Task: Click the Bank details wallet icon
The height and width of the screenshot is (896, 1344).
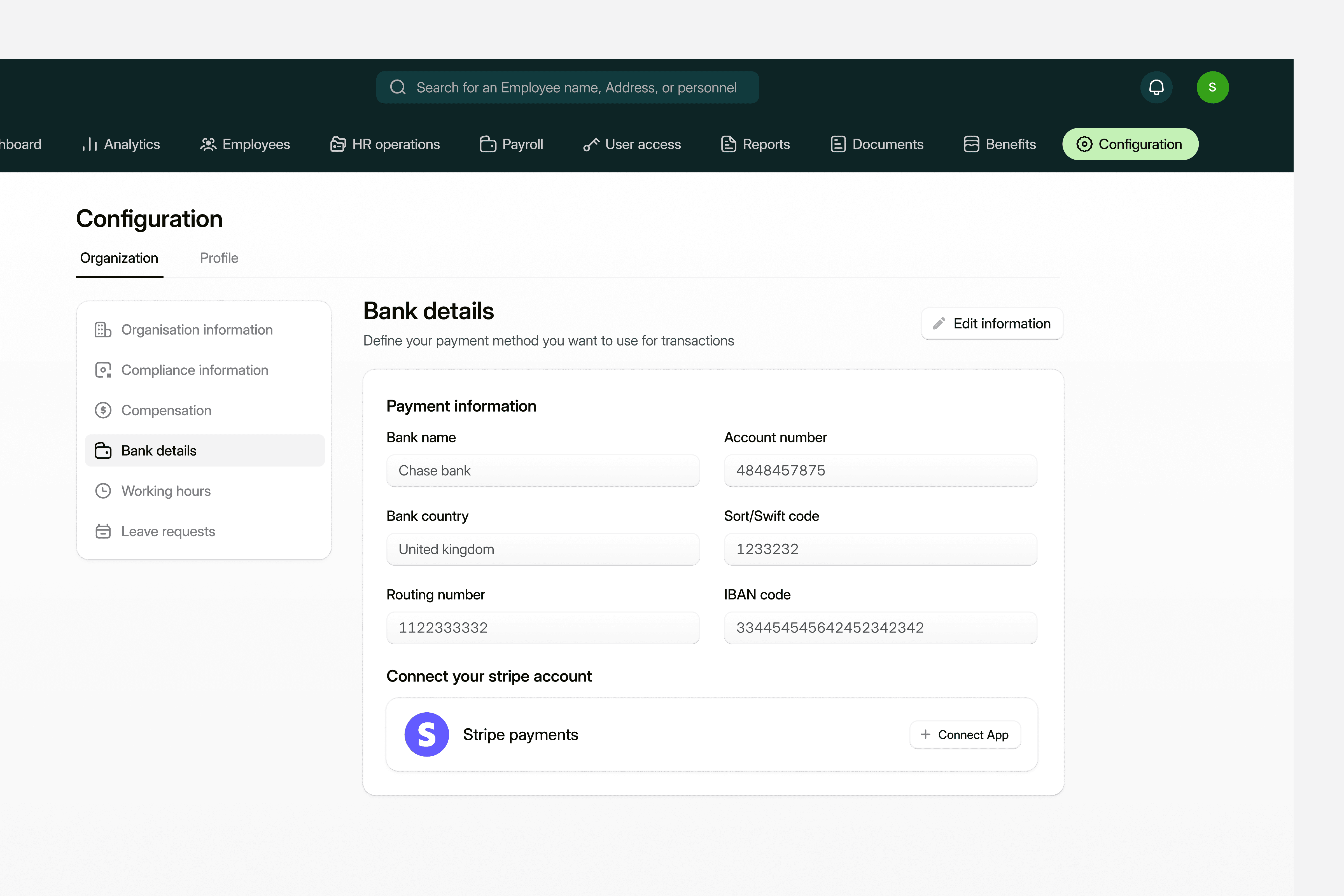Action: click(x=103, y=451)
